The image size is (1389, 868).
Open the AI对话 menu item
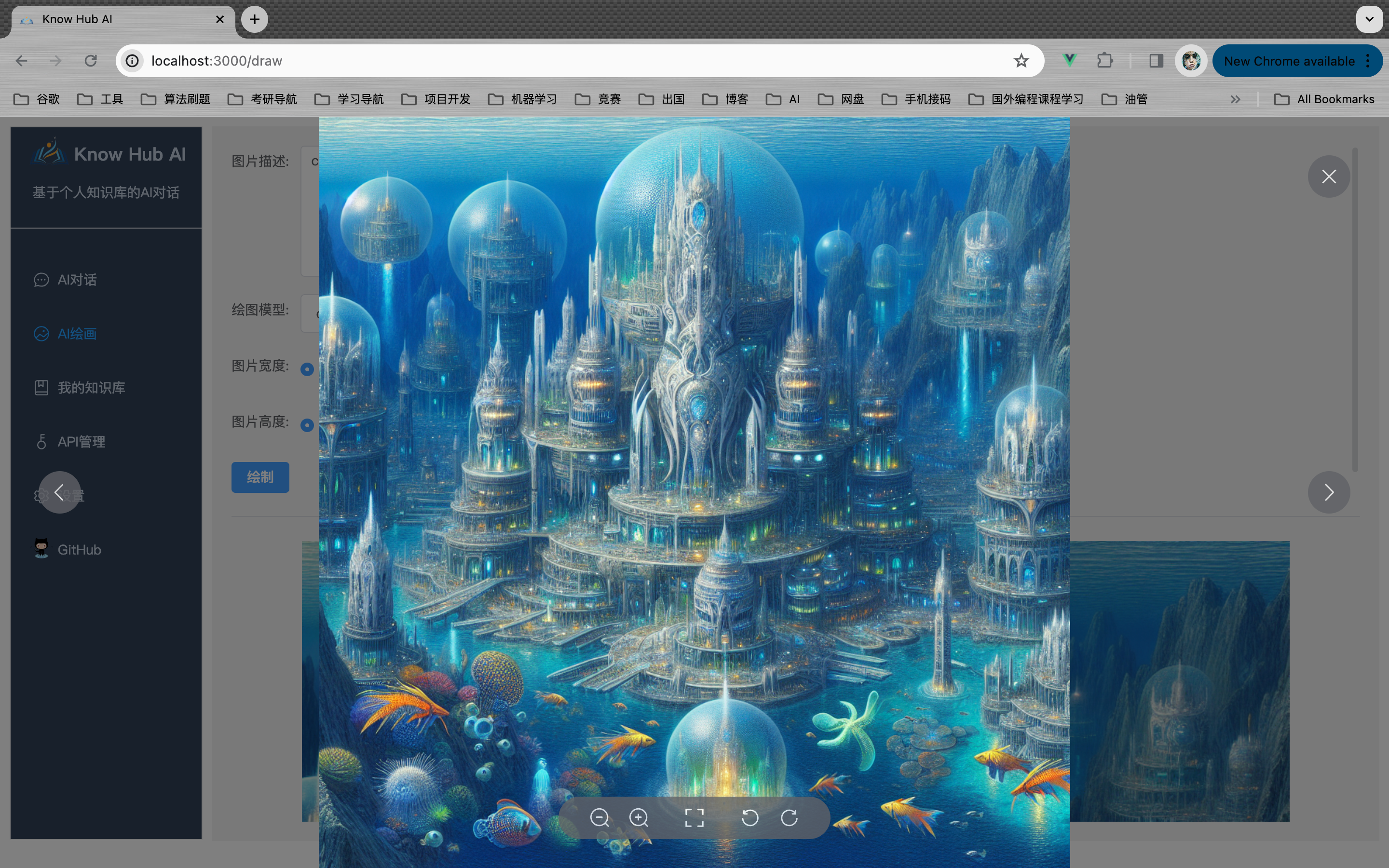point(77,280)
